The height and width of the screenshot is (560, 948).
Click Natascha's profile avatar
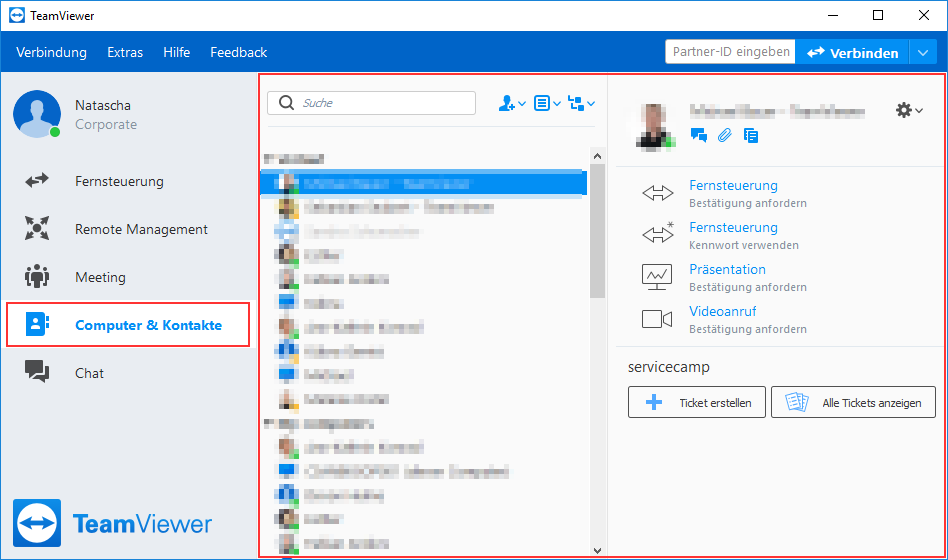pyautogui.click(x=37, y=114)
